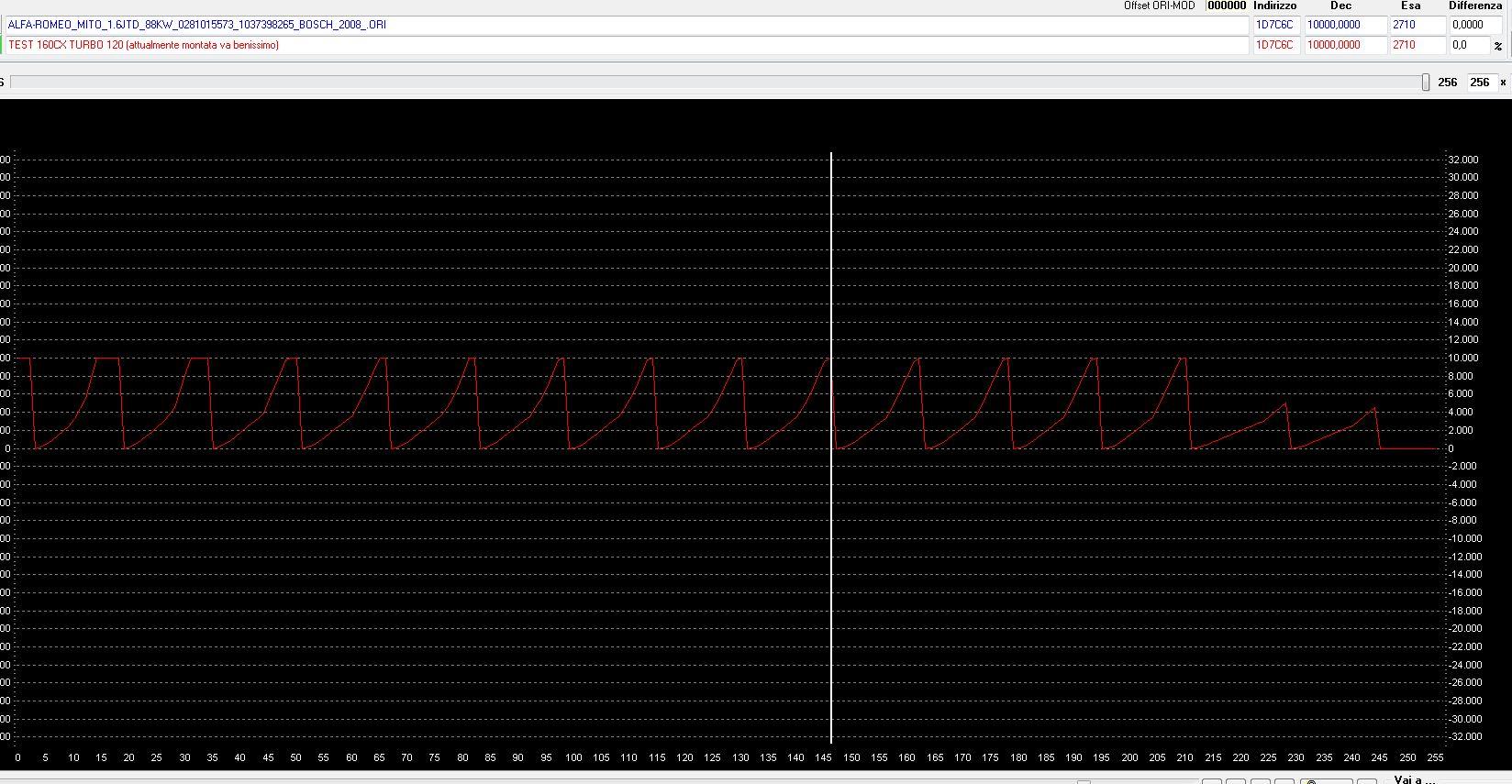Image resolution: width=1512 pixels, height=784 pixels.
Task: Select the red TEST 160CX TURBO 120 field
Action: click(624, 45)
